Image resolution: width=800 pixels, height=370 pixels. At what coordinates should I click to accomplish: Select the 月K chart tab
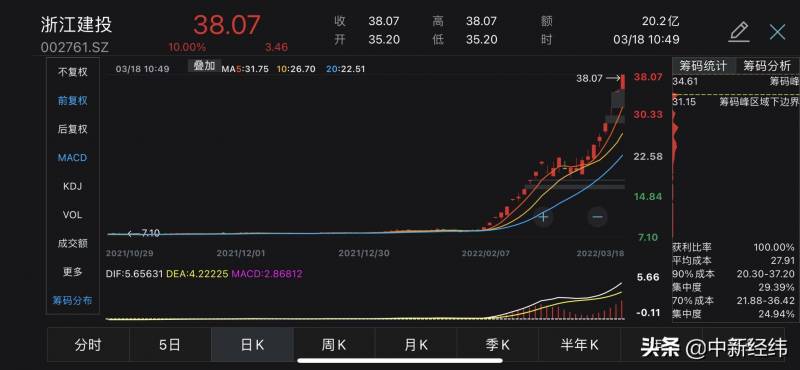[x=416, y=345]
